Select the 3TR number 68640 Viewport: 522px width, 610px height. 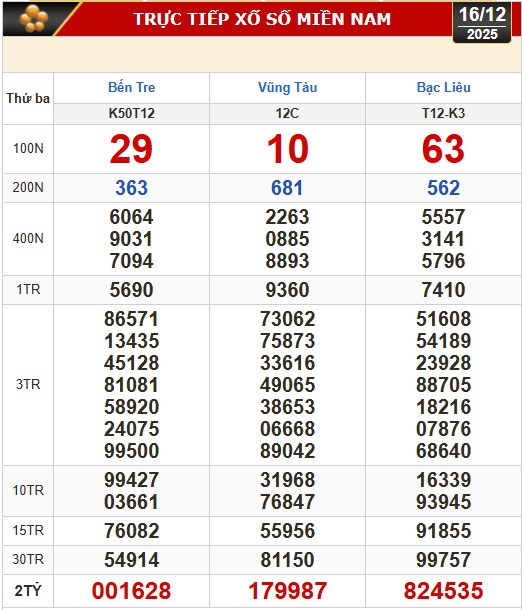(x=443, y=451)
